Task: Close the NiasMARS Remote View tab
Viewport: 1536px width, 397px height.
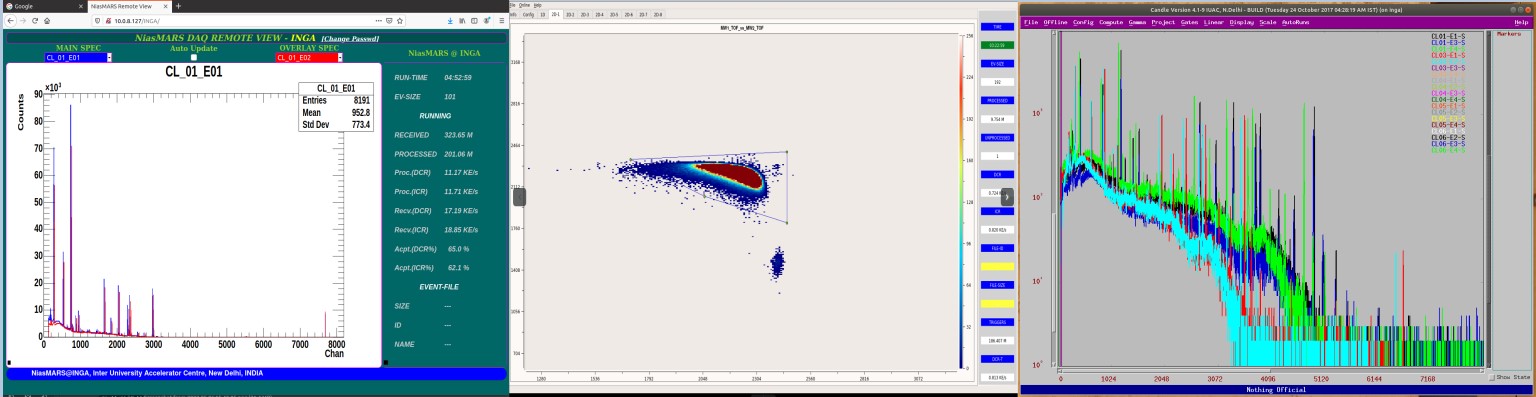Action: coord(165,6)
